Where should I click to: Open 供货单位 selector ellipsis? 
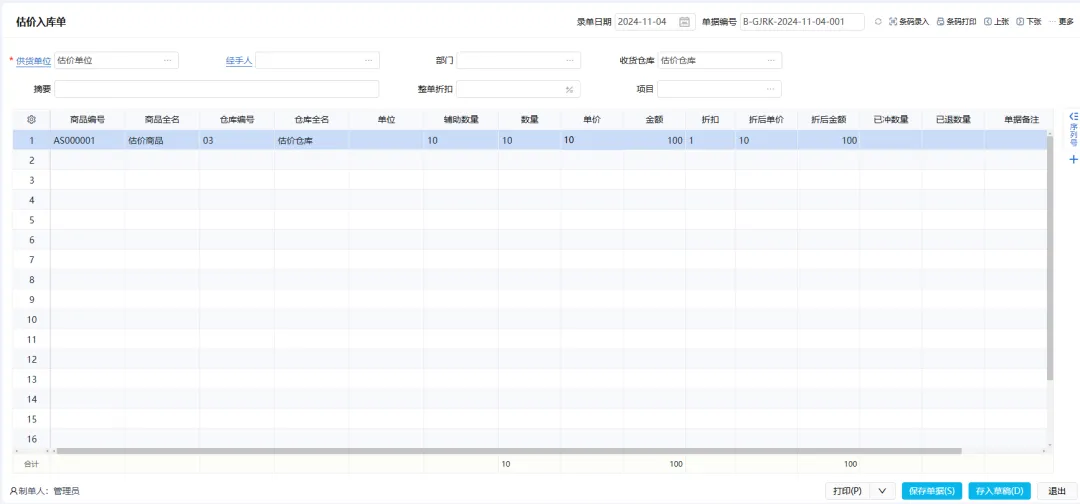pyautogui.click(x=168, y=61)
